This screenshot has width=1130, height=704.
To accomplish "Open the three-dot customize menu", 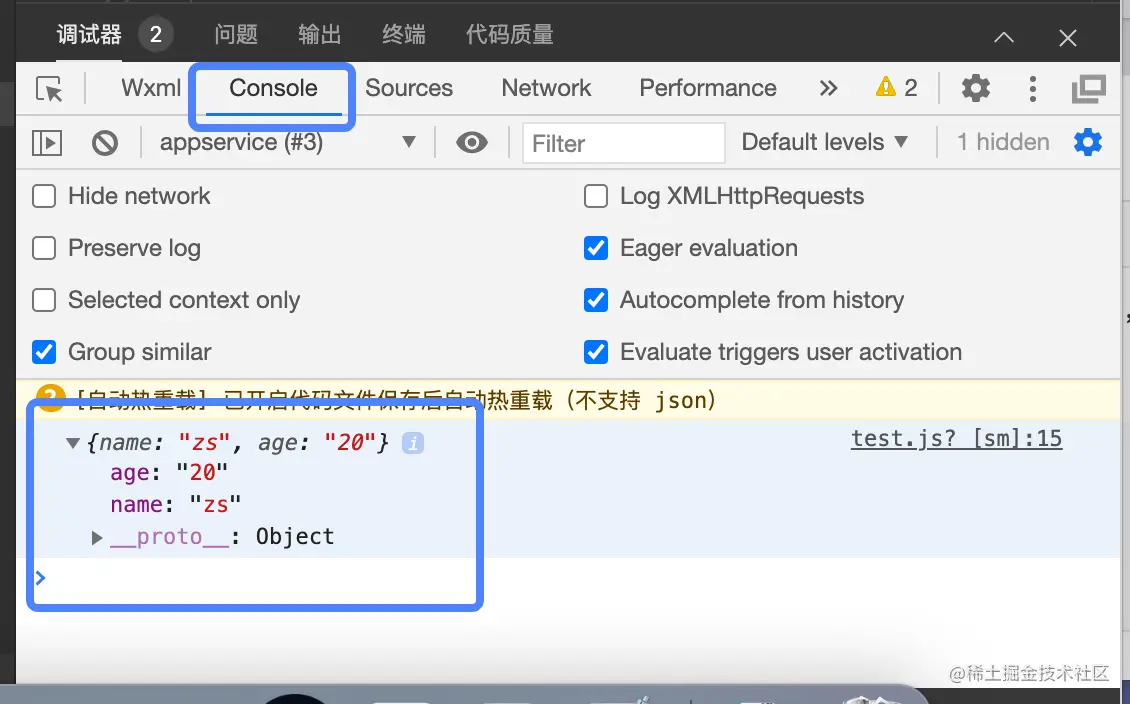I will pyautogui.click(x=1032, y=89).
